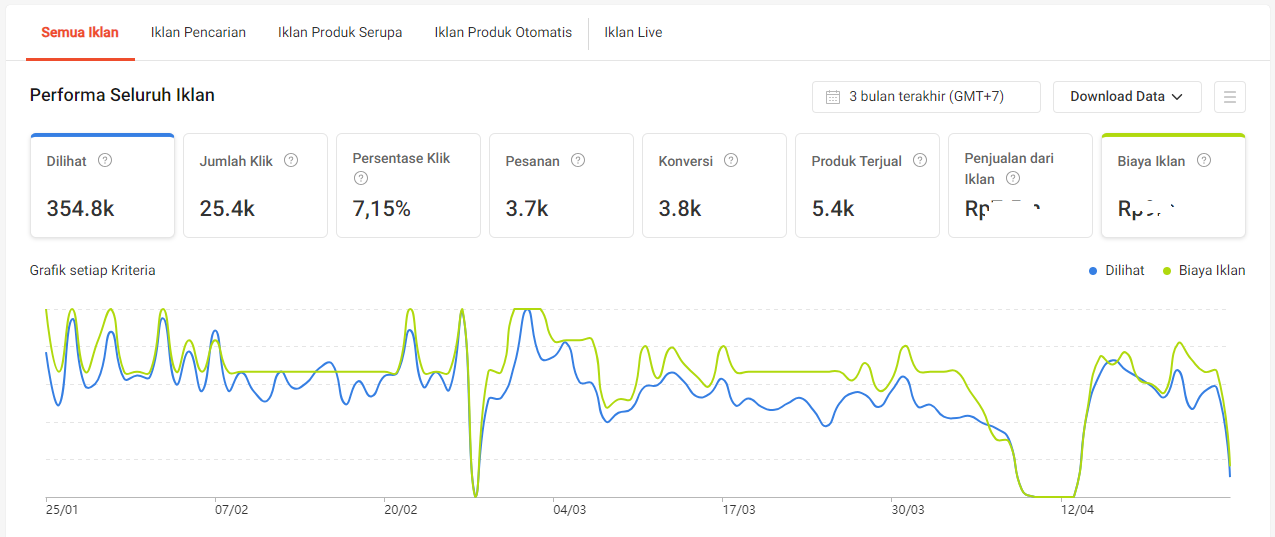
Task: Click help icon beside Konversi
Action: (x=731, y=160)
